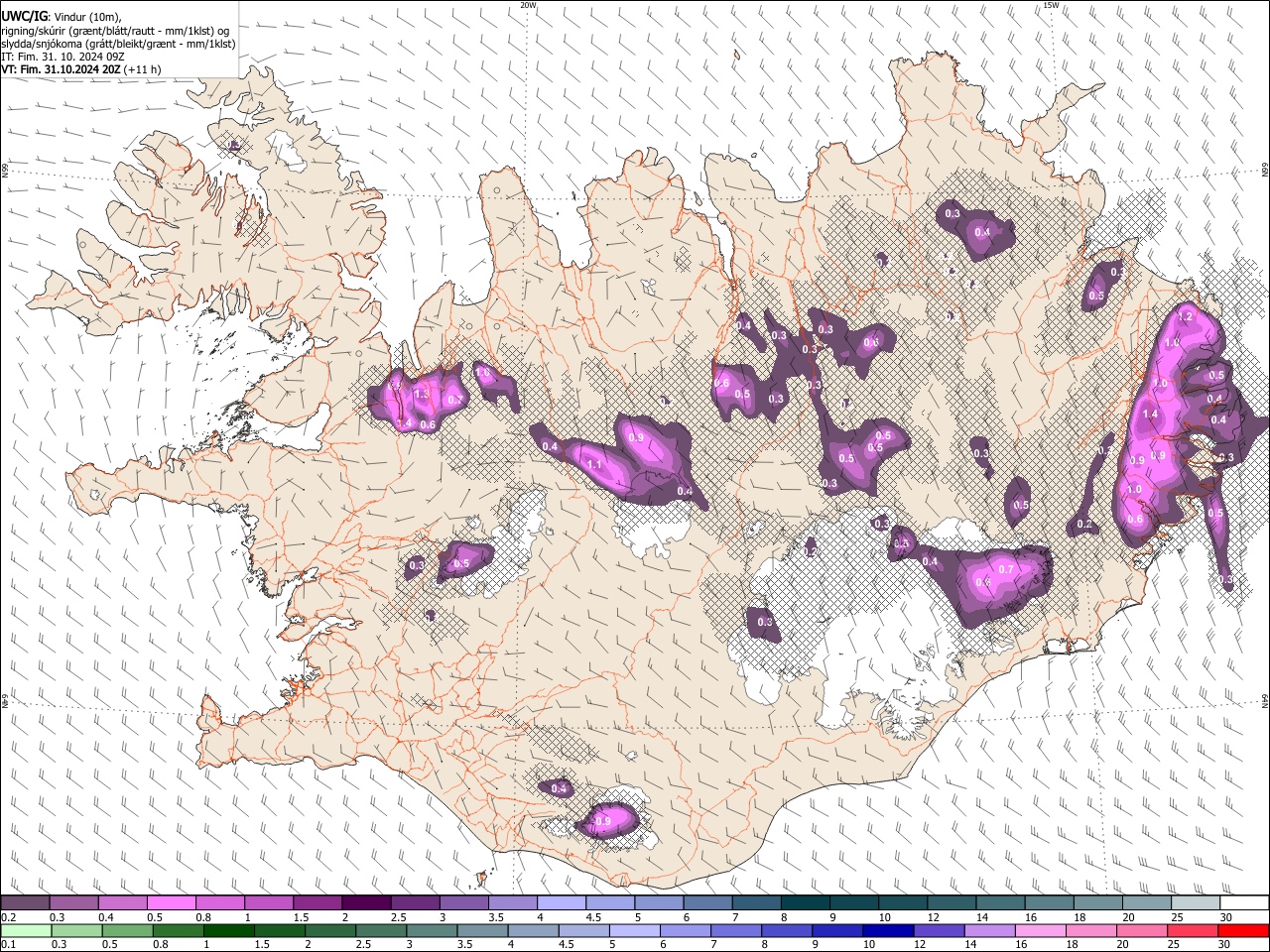Click the pale green 0.1 swatch in lower legend

(25, 930)
